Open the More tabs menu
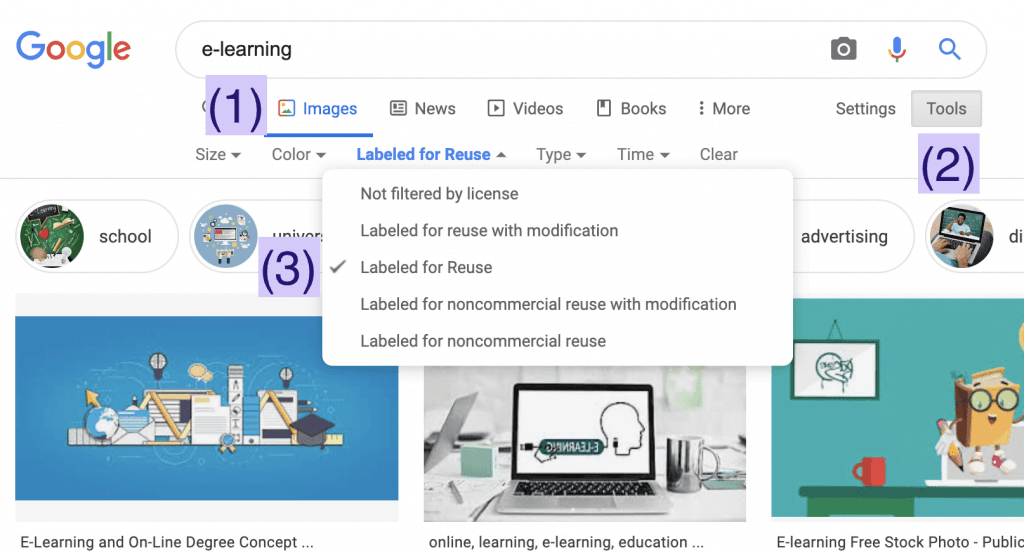The height and width of the screenshot is (555, 1024). (724, 108)
